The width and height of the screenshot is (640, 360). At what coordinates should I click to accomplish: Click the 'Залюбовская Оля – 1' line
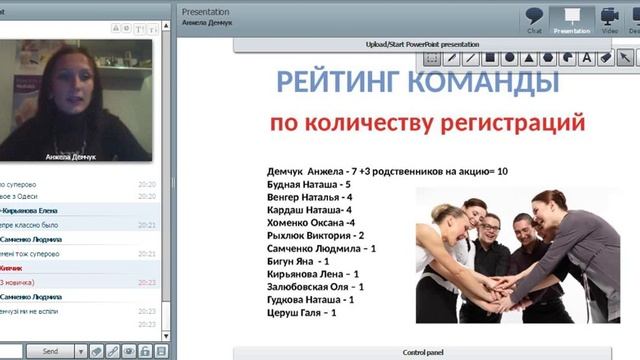point(315,287)
